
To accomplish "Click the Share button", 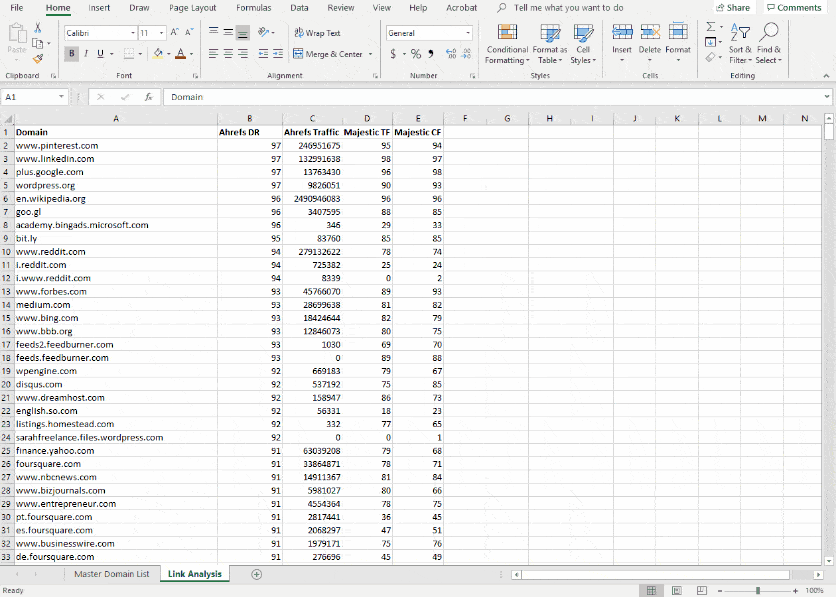I will [x=731, y=7].
